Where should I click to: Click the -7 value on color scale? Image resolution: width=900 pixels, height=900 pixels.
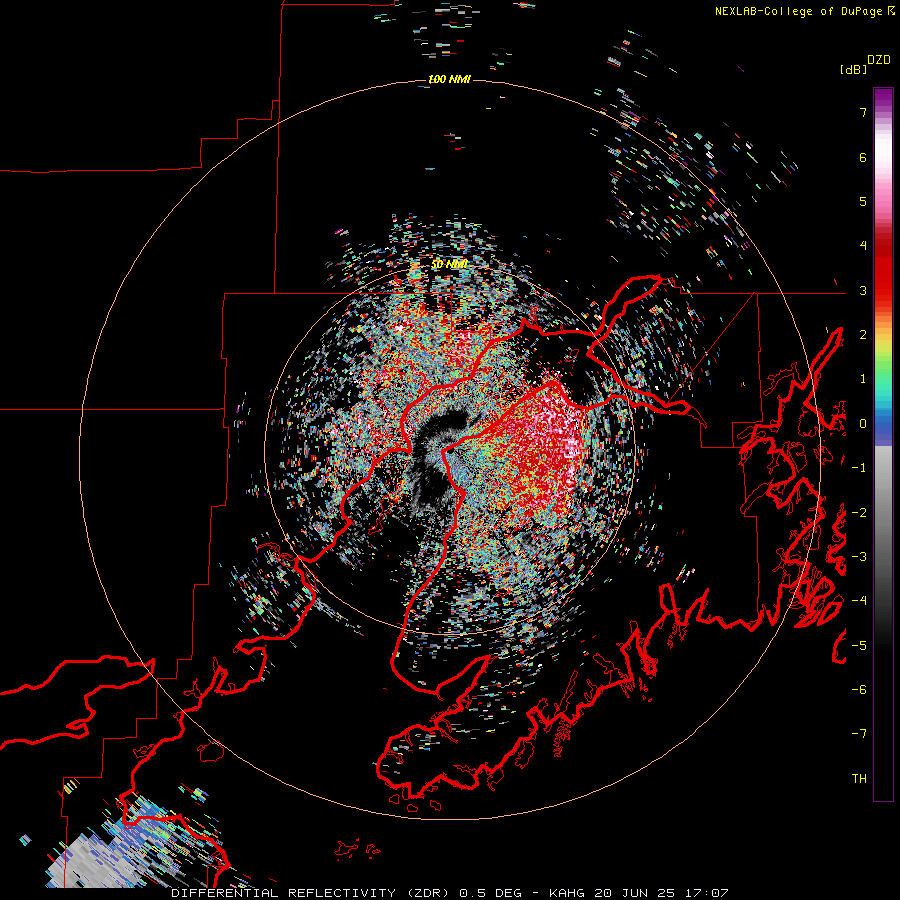pos(859,734)
